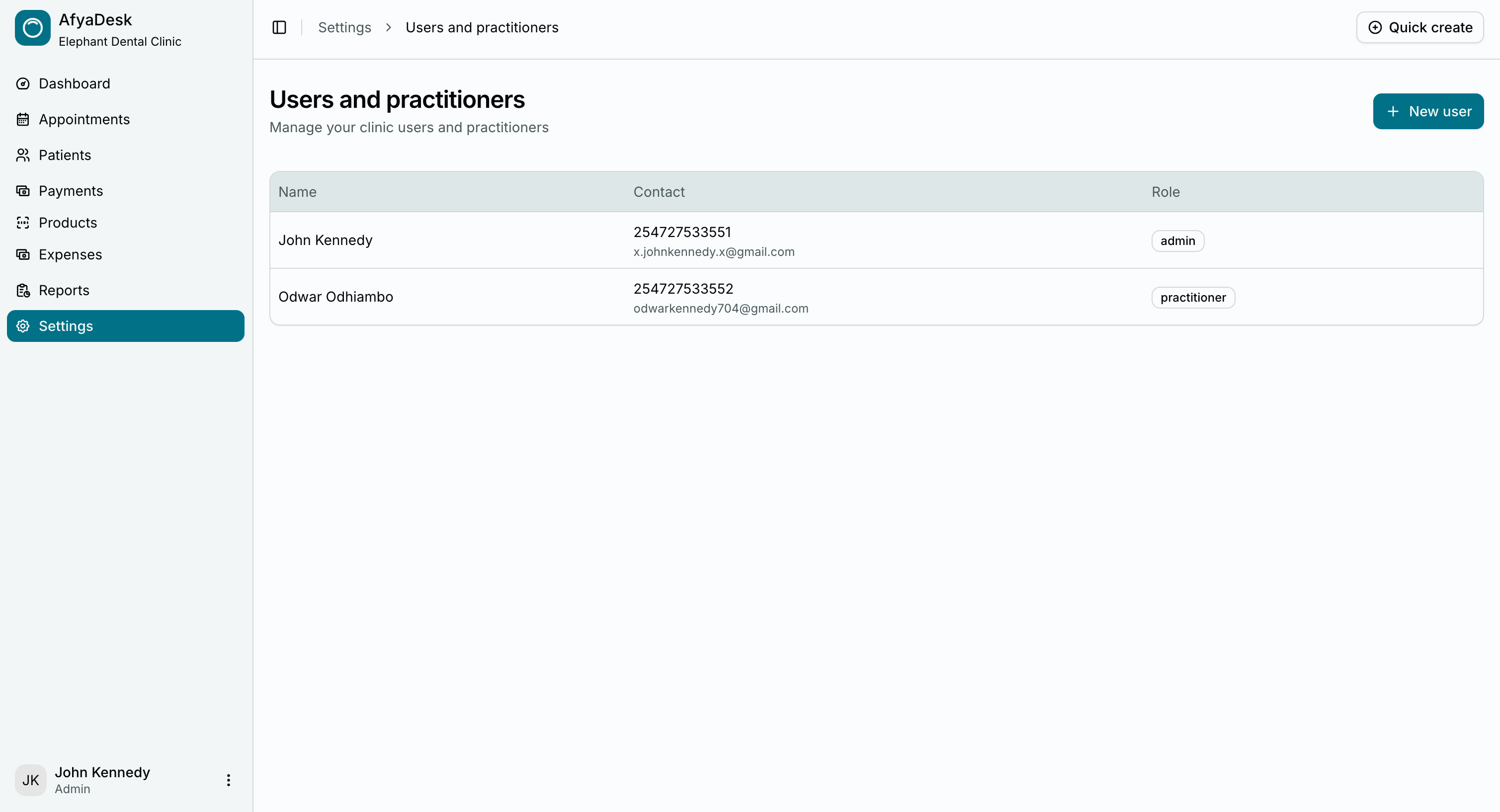
Task: Open the Appointments menu item
Action: point(84,119)
